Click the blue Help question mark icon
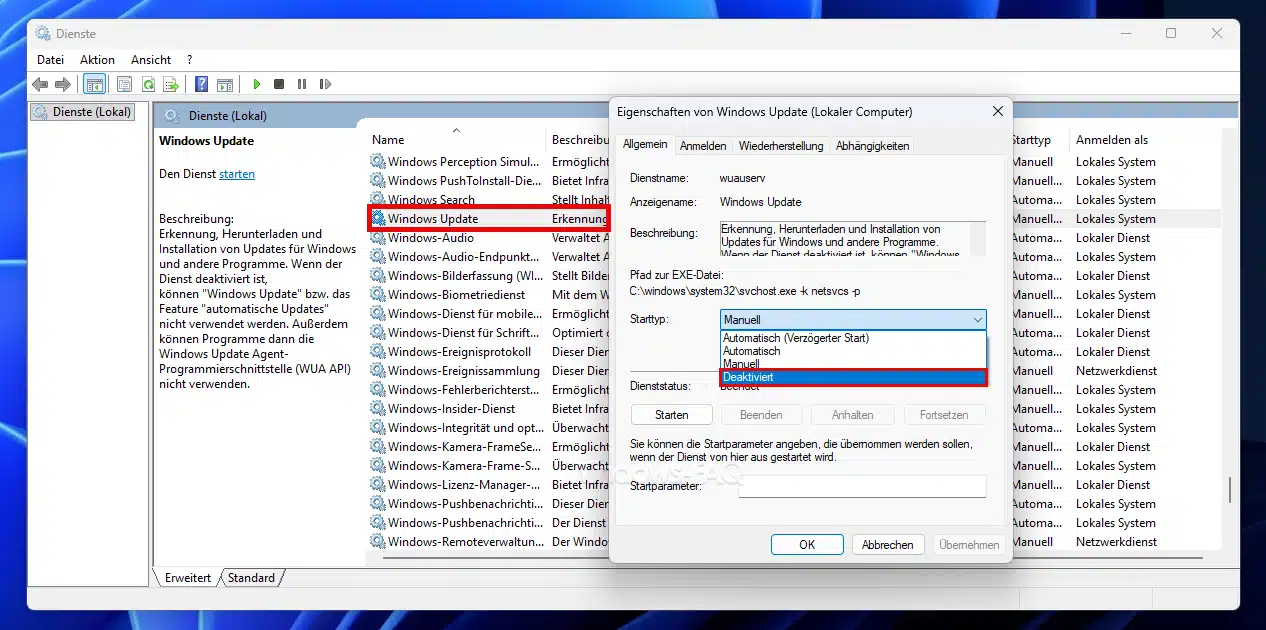This screenshot has height=630, width=1266. point(202,85)
